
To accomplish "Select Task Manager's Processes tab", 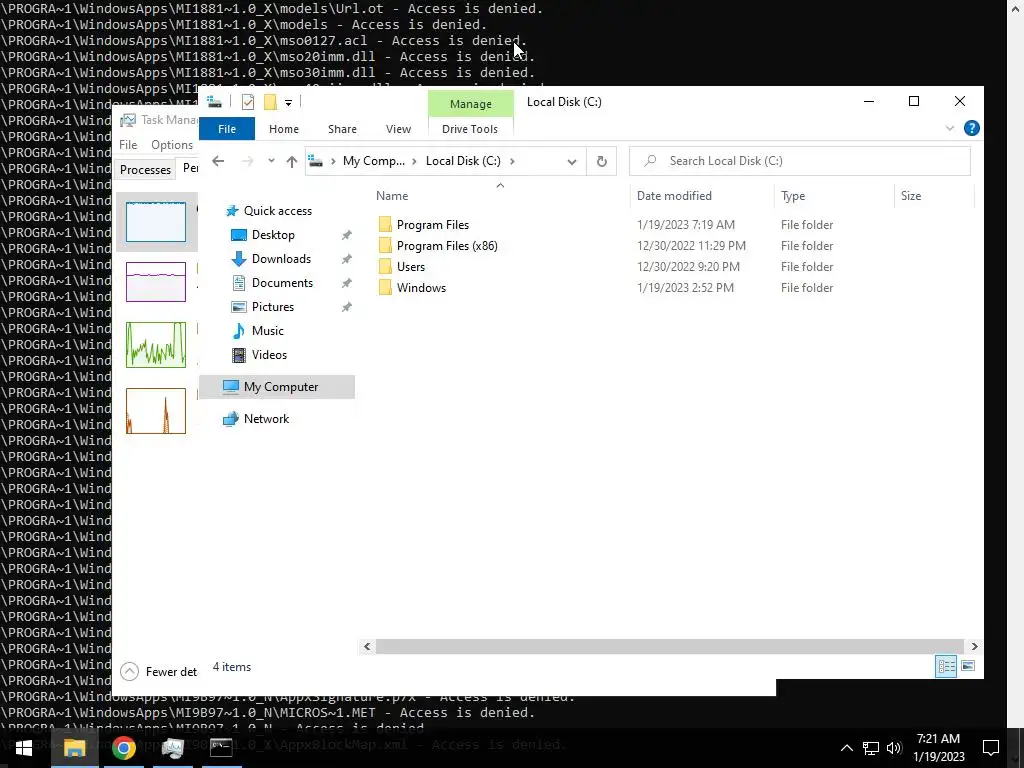I will pos(145,170).
